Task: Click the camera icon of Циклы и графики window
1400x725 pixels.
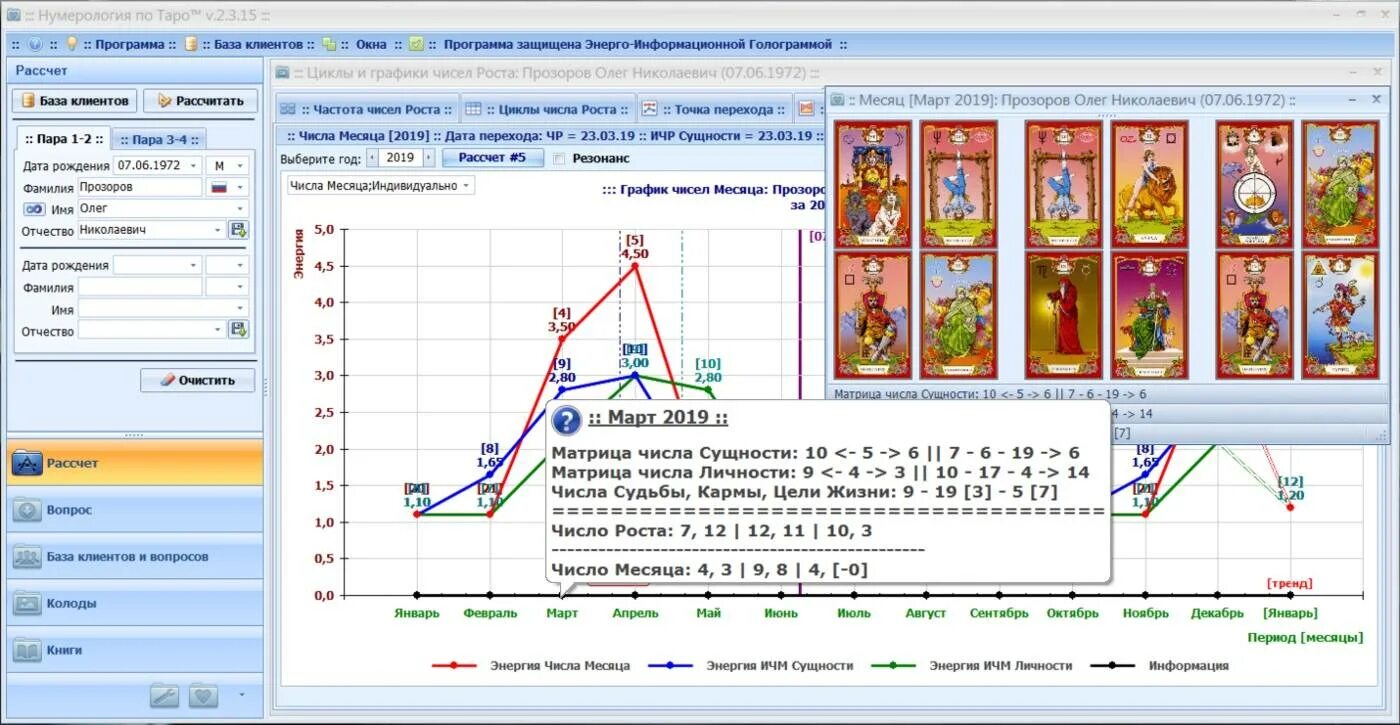Action: click(283, 73)
